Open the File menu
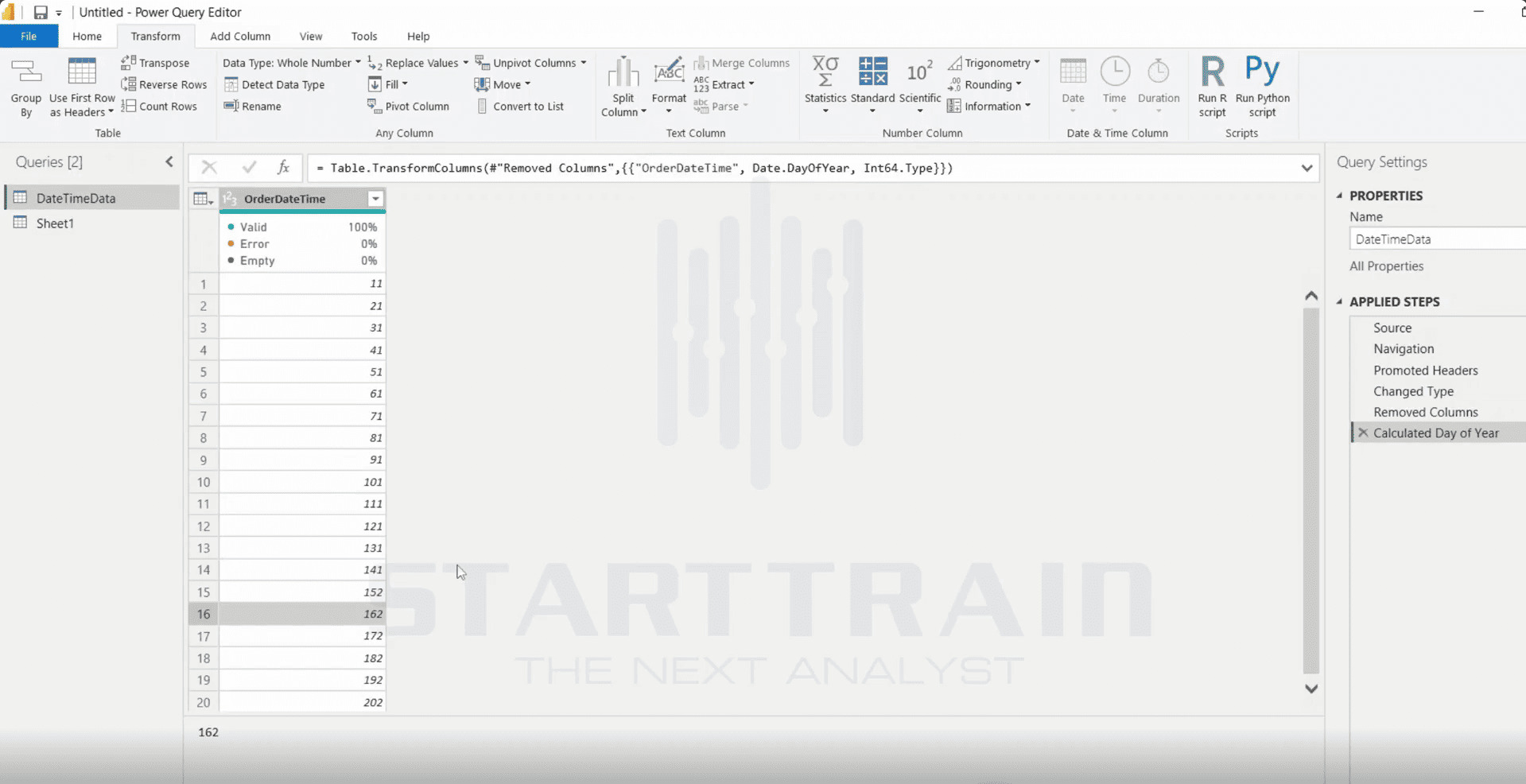The width and height of the screenshot is (1526, 784). pos(29,37)
